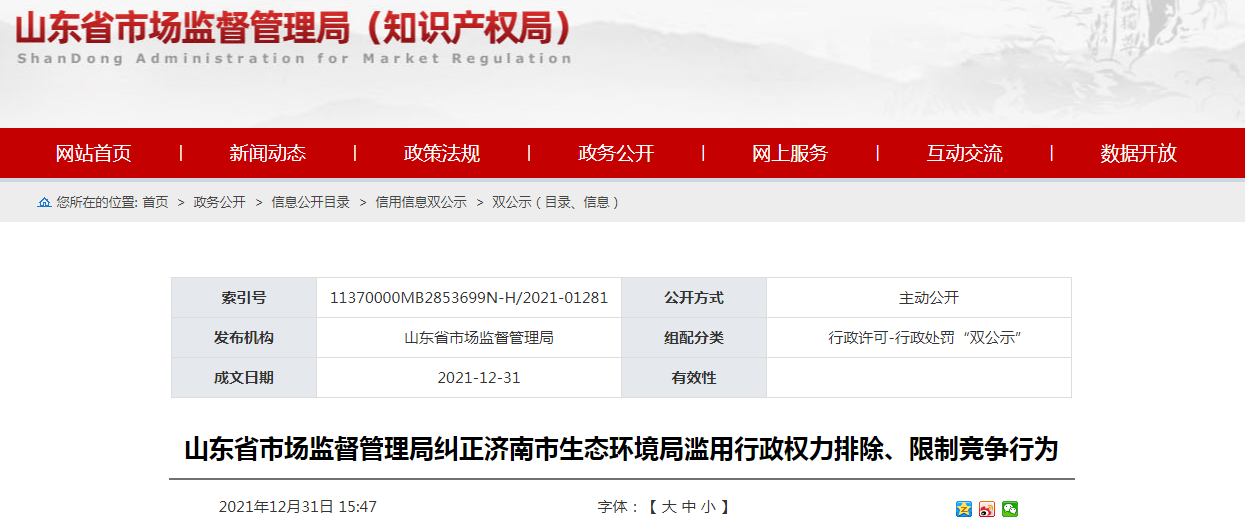This screenshot has width=1245, height=522.
Task: Set font size to 小
Action: [x=709, y=508]
